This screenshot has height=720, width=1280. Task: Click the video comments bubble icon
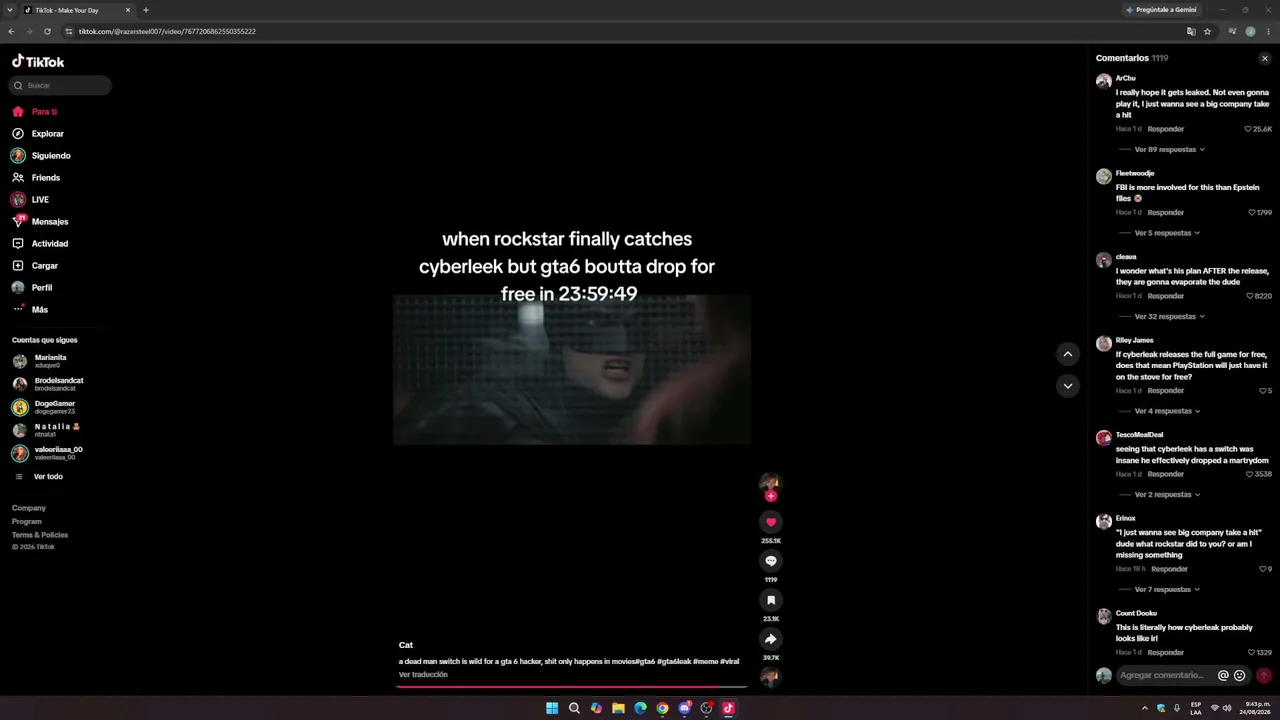(x=771, y=561)
